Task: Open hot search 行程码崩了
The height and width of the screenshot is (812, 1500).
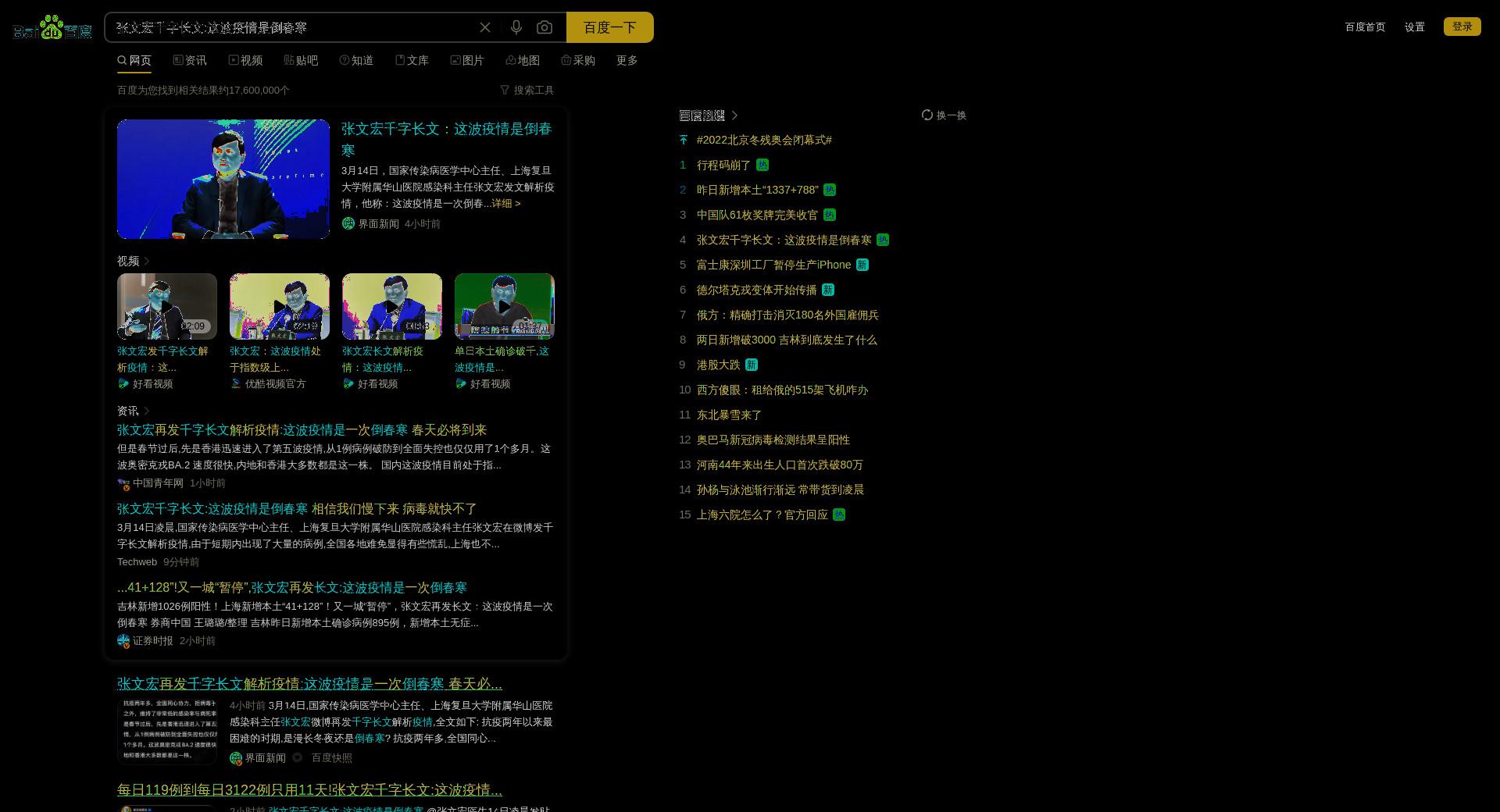Action: (723, 165)
